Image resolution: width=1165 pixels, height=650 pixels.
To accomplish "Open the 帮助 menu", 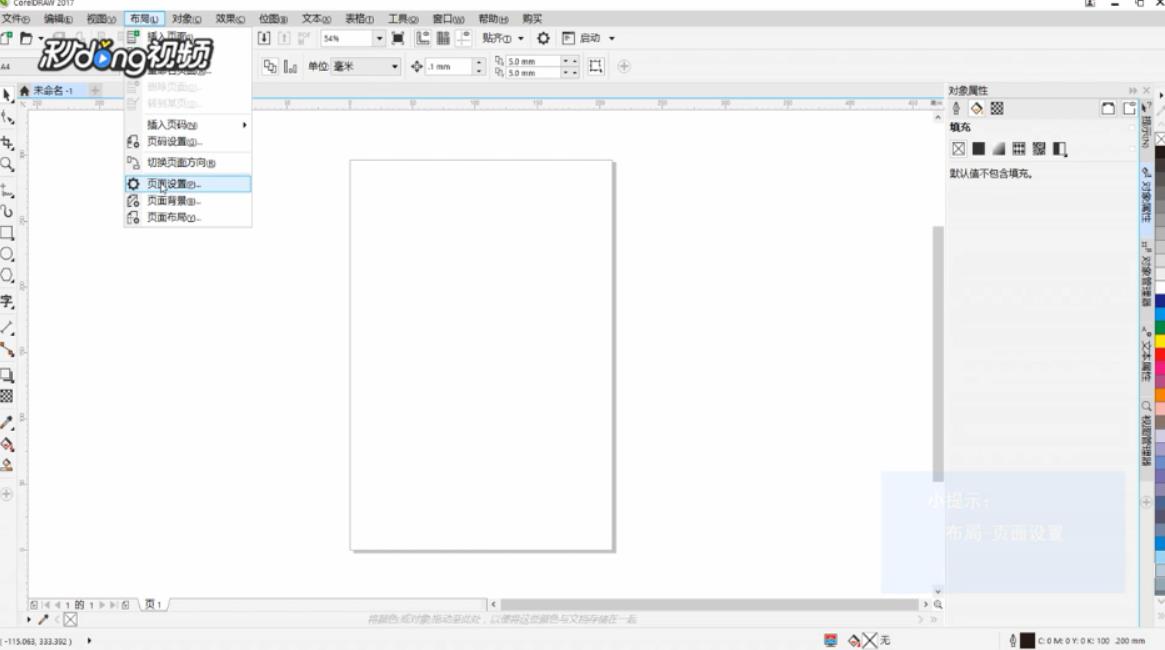I will 493,19.
